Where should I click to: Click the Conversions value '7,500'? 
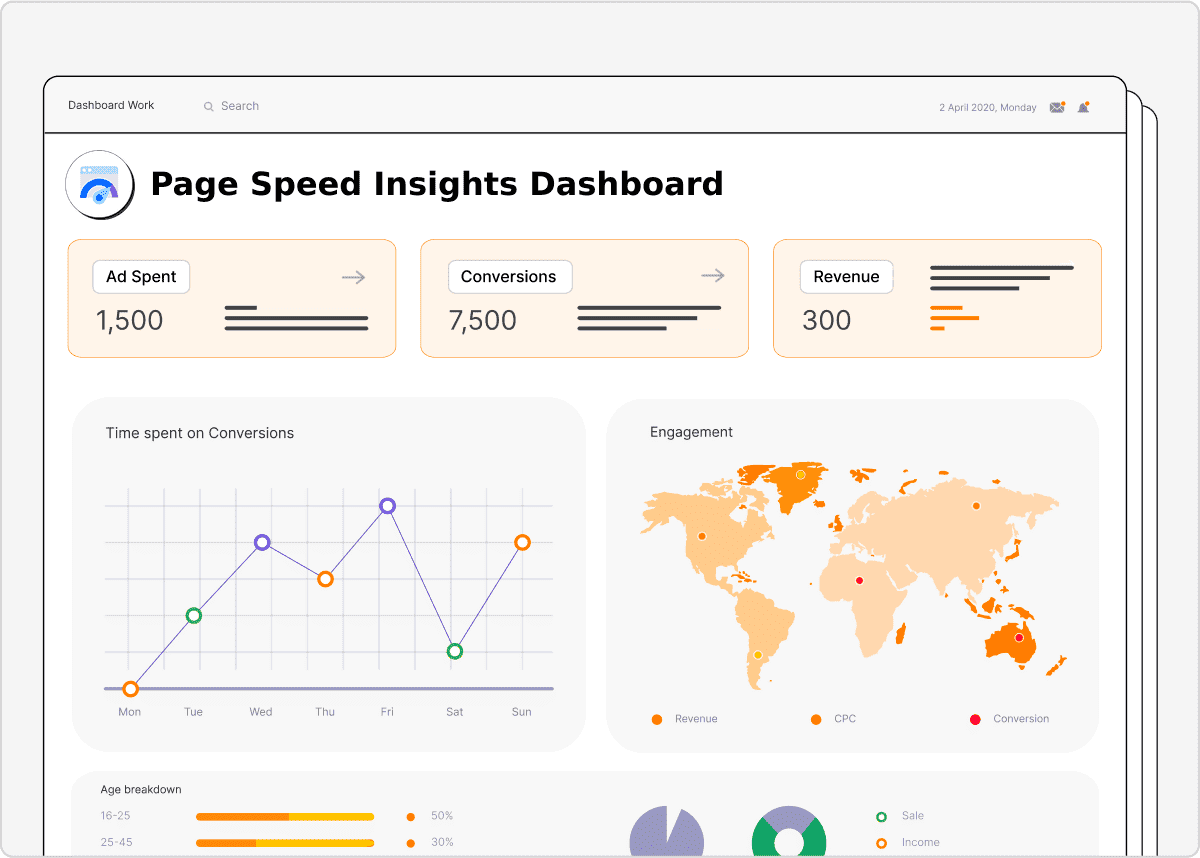pyautogui.click(x=482, y=321)
